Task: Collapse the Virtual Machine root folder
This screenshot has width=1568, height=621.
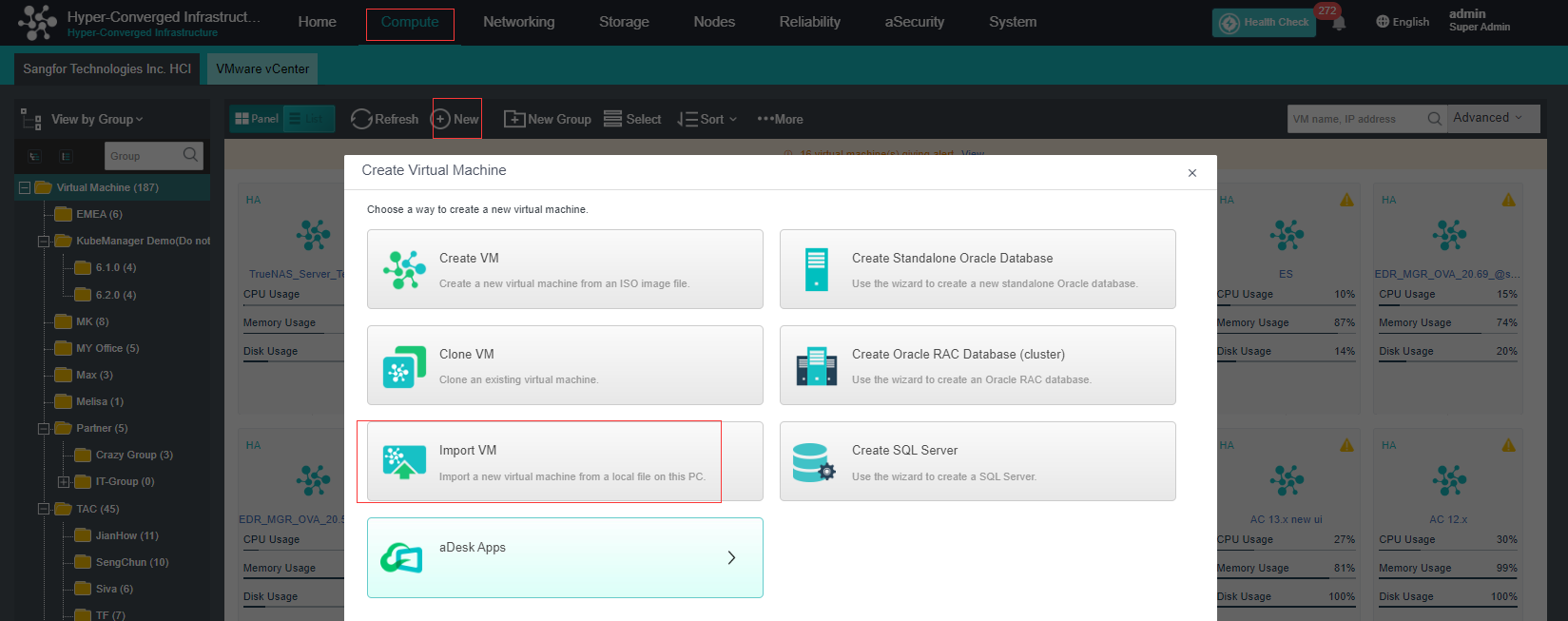Action: (x=25, y=187)
